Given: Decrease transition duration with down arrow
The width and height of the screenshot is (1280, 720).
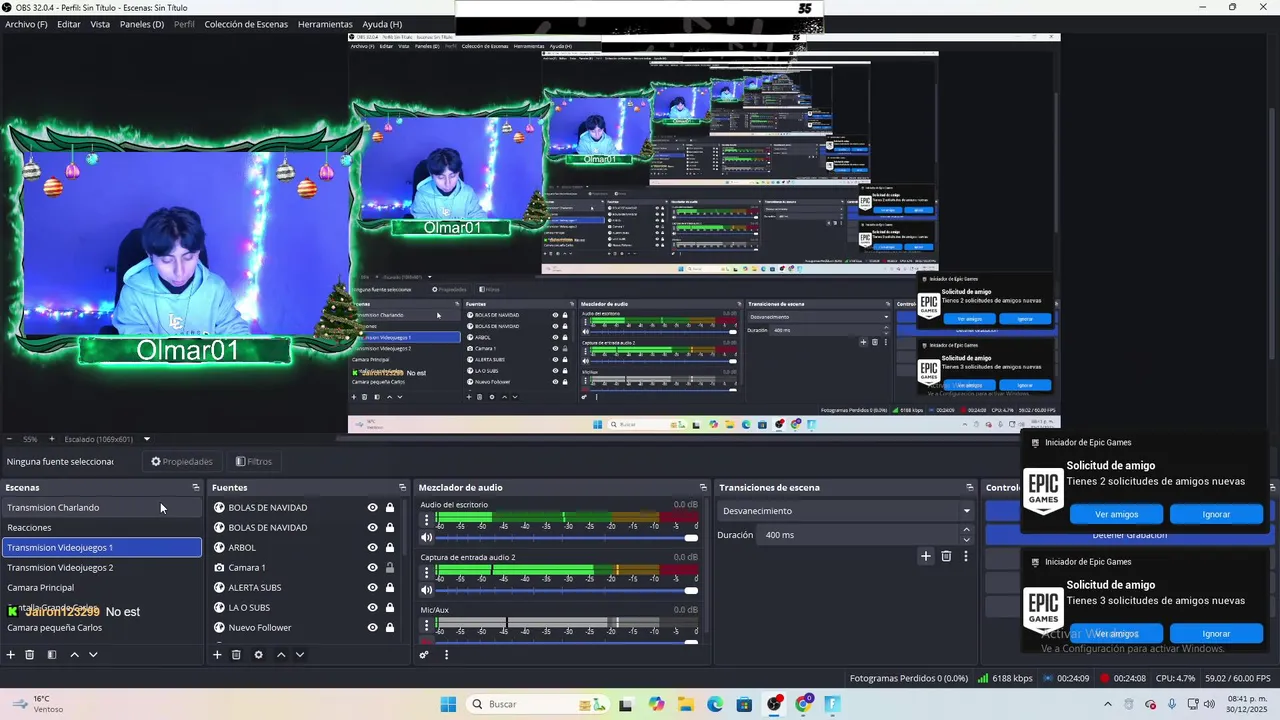Looking at the screenshot, I should tap(966, 540).
